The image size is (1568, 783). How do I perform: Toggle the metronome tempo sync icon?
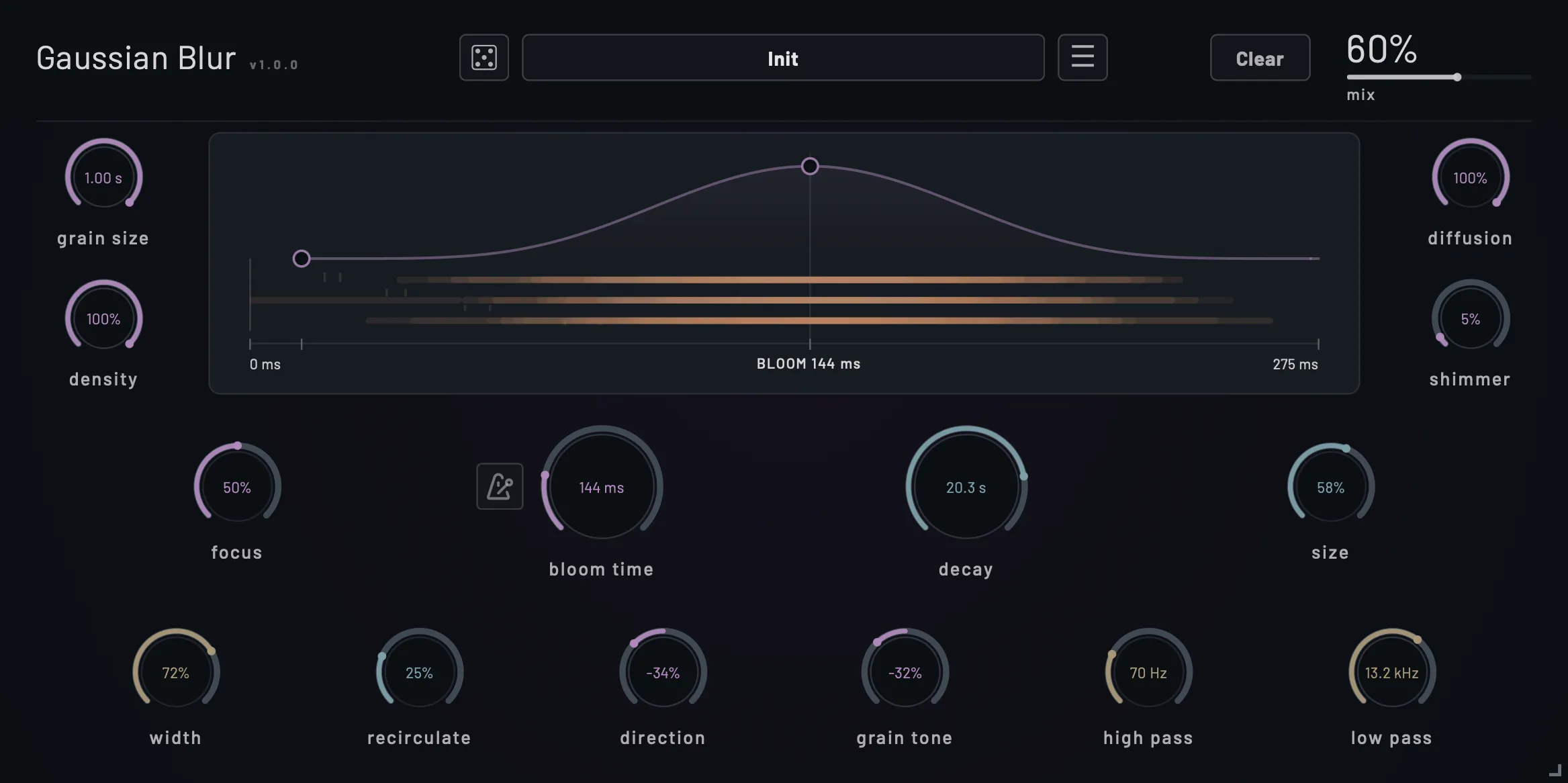point(500,486)
